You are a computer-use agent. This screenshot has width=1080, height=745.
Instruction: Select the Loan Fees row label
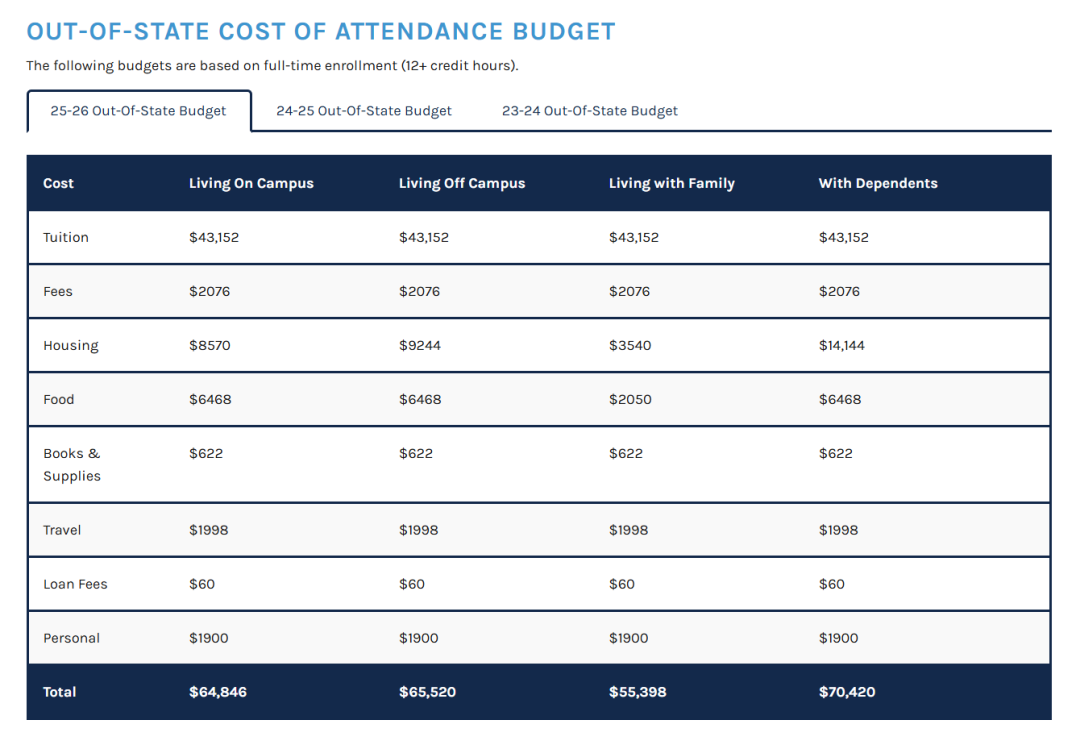coord(75,585)
